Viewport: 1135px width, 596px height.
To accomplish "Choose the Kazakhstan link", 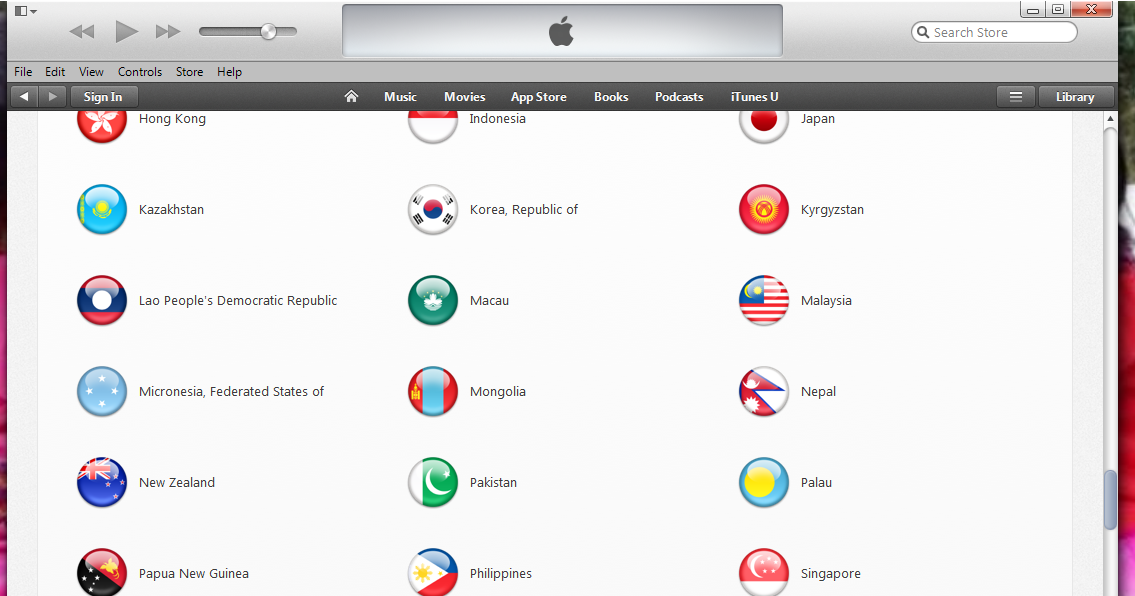I will click(172, 209).
